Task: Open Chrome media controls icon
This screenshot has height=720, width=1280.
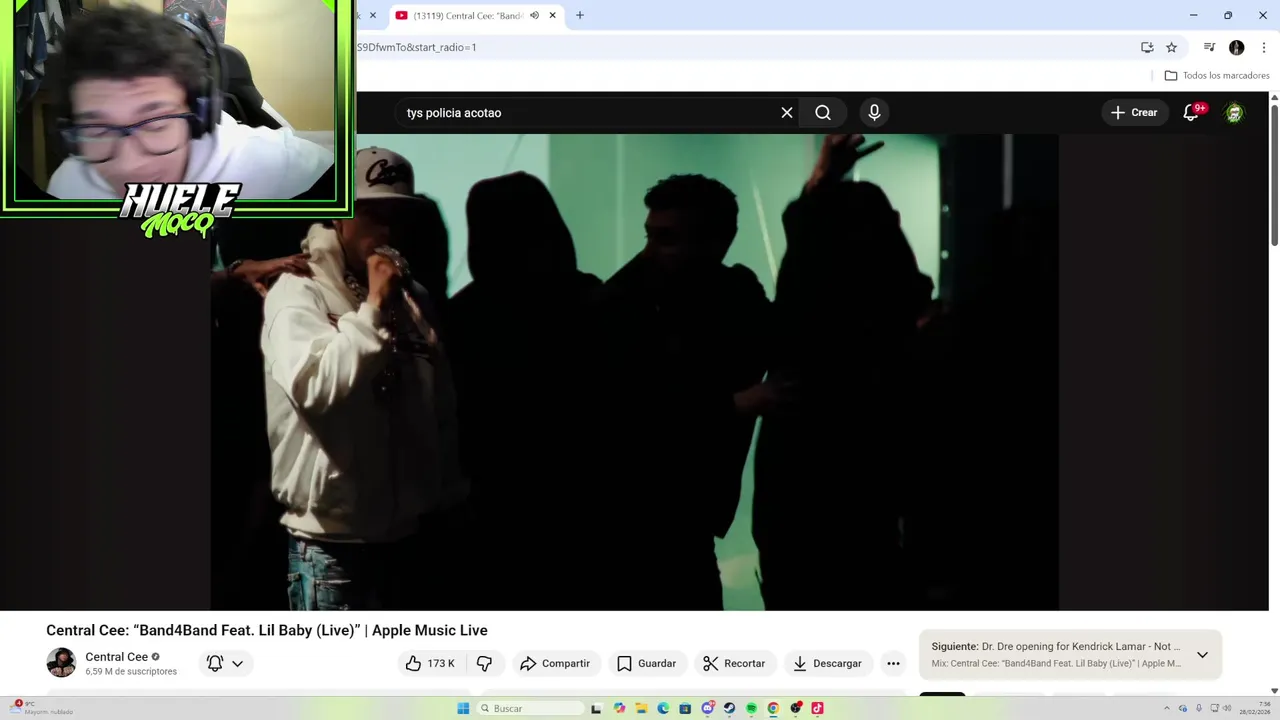Action: [x=1209, y=47]
